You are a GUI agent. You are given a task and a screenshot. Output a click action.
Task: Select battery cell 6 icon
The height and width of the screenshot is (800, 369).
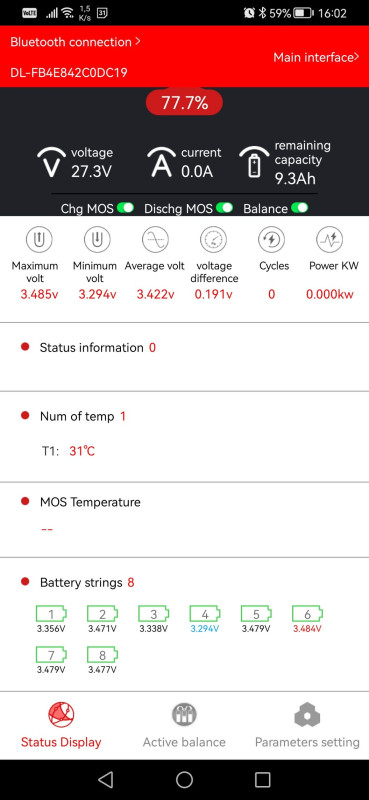(x=307, y=614)
